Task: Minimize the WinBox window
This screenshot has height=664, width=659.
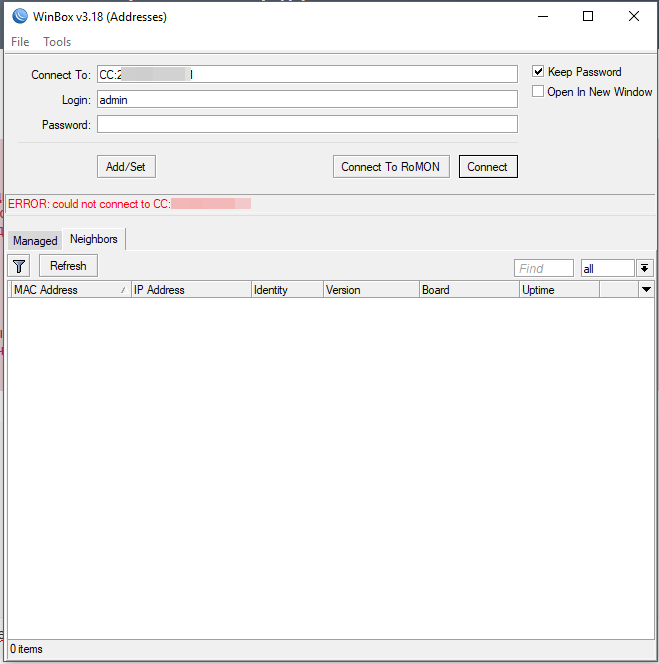Action: point(543,17)
